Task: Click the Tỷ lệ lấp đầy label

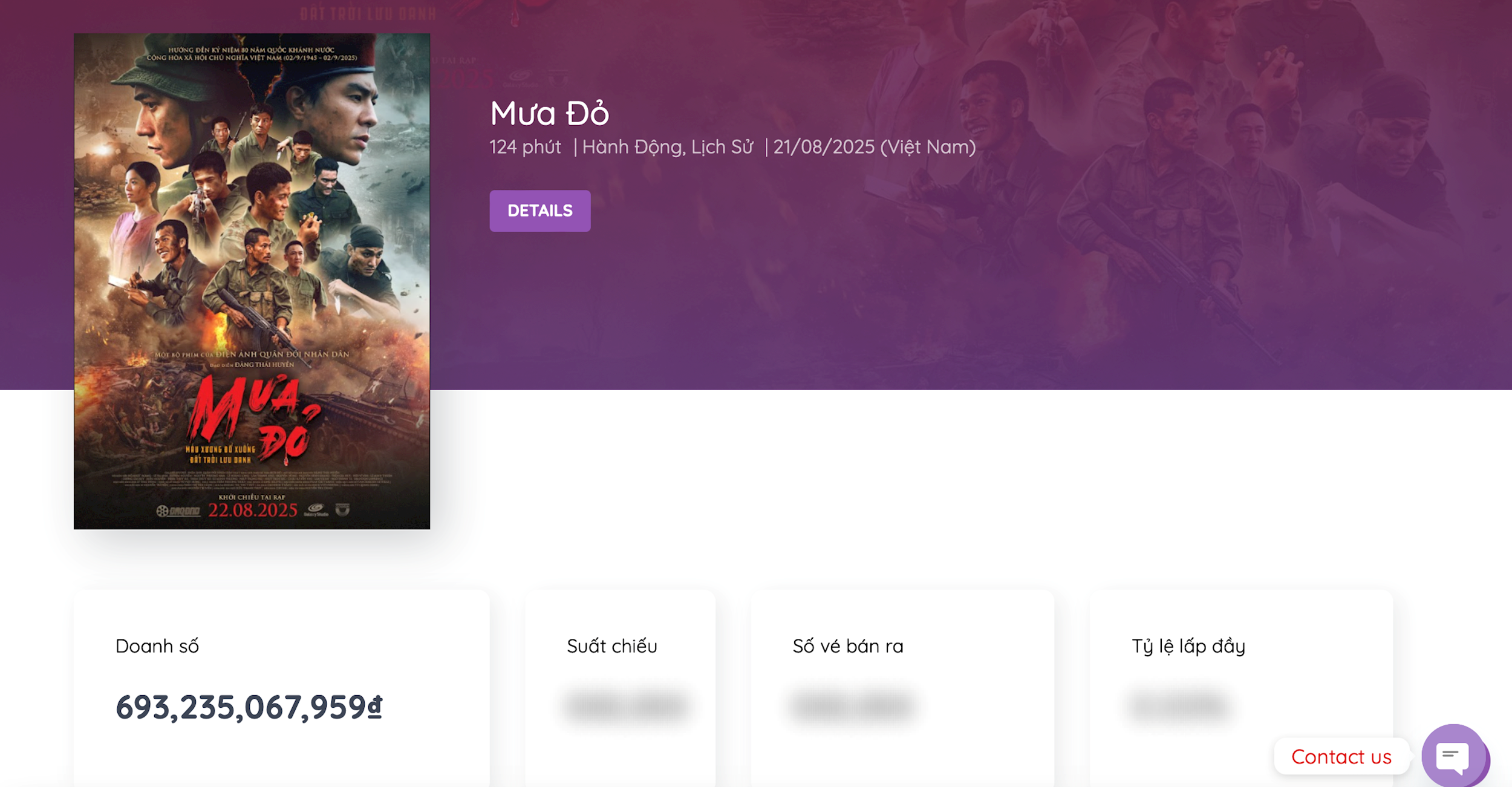Action: point(1188,646)
